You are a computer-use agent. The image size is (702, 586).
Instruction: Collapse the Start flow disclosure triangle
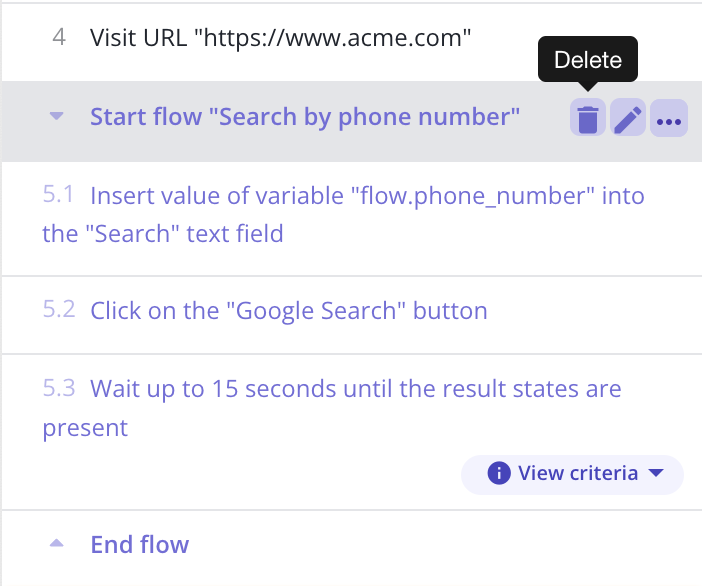57,117
